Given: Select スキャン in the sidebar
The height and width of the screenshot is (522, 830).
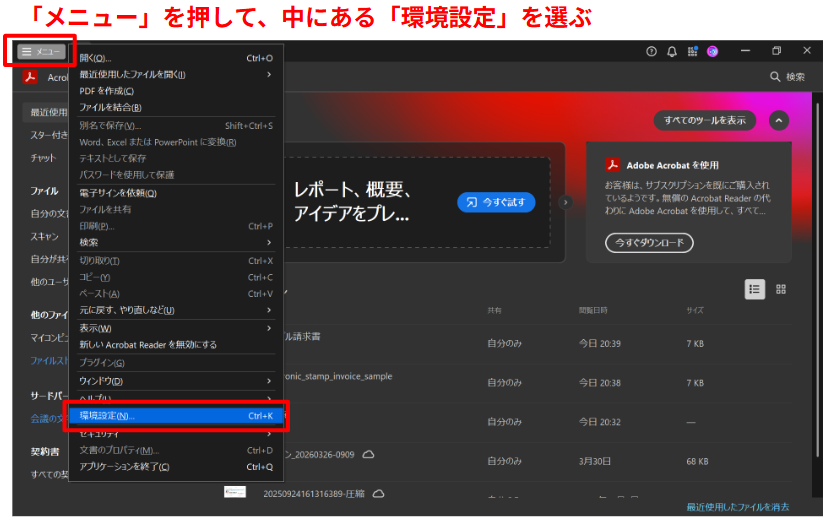Looking at the screenshot, I should click(x=44, y=236).
